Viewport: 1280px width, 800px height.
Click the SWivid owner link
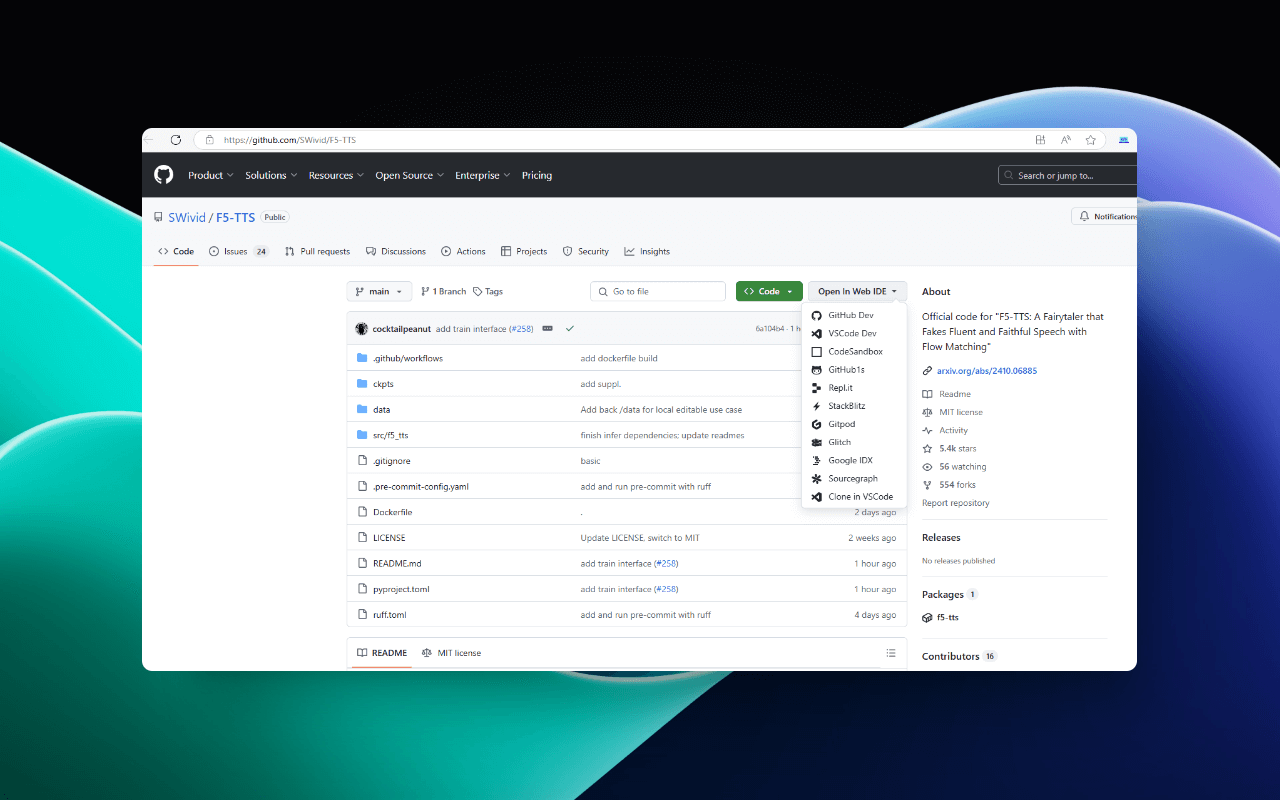[186, 217]
